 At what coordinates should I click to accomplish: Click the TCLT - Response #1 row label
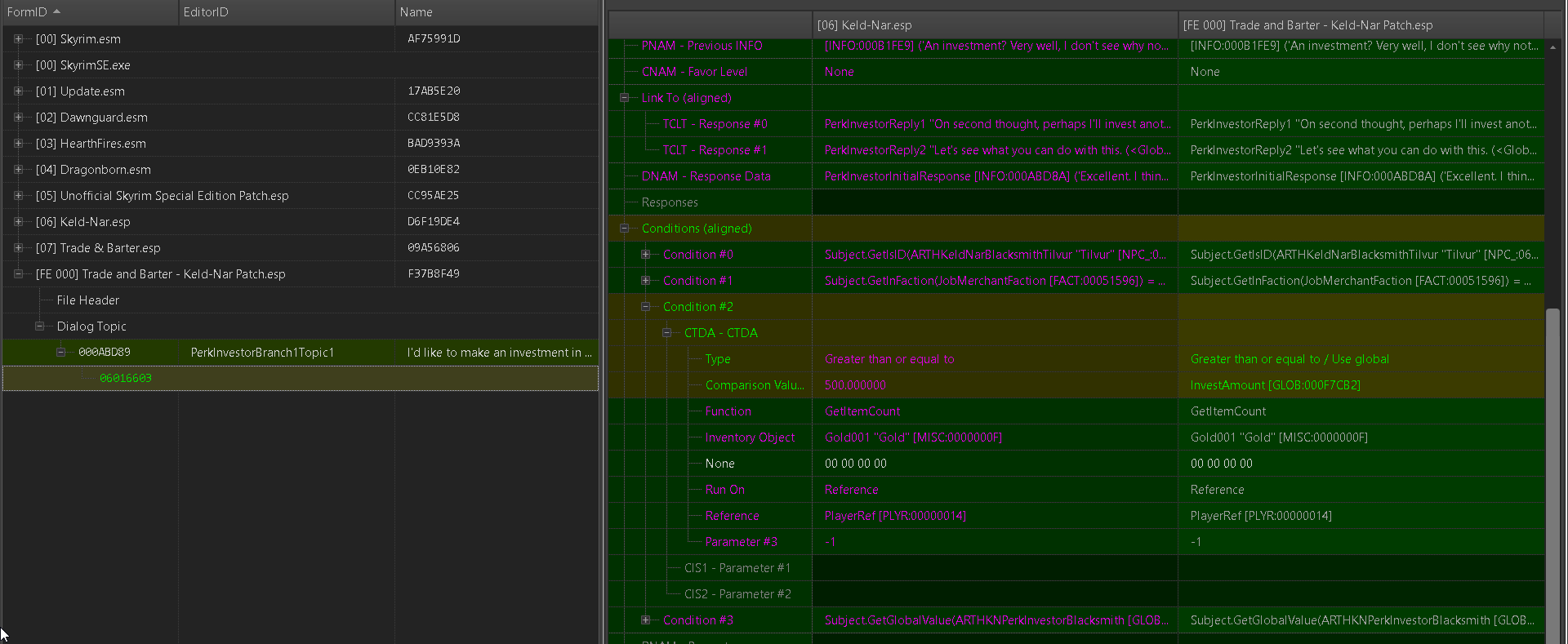[x=715, y=150]
